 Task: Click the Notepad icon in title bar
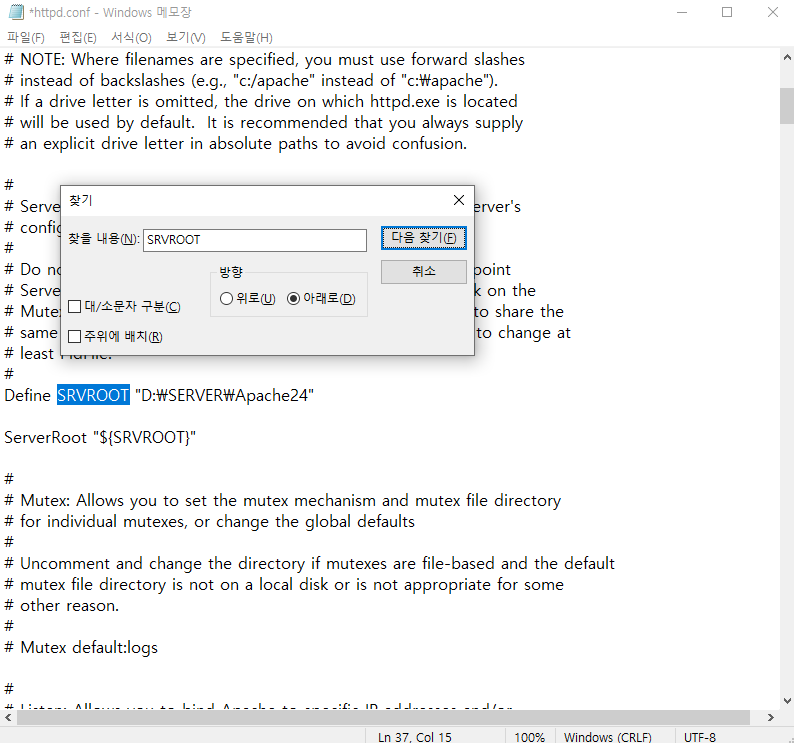(16, 12)
